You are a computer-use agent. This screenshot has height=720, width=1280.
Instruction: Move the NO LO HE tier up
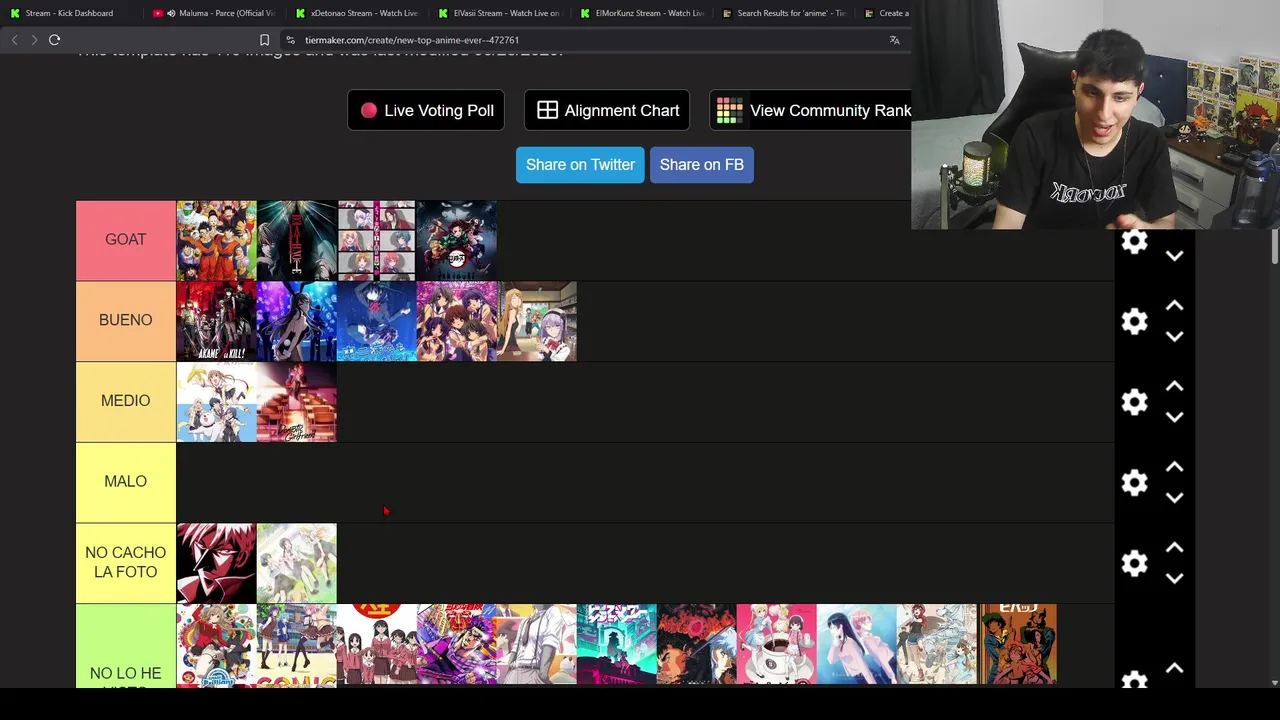coord(1175,668)
